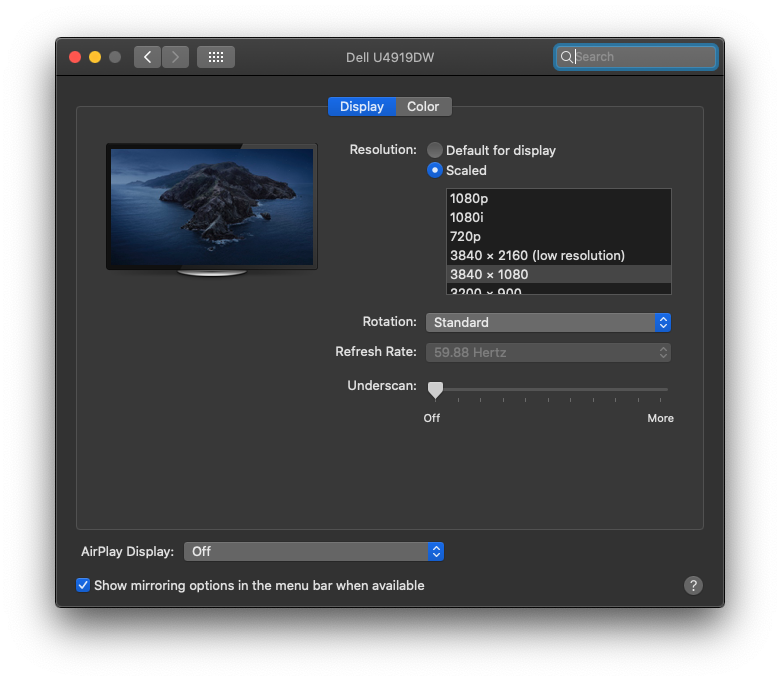Choose the 1080i resolution
The image size is (780, 681).
coord(559,217)
